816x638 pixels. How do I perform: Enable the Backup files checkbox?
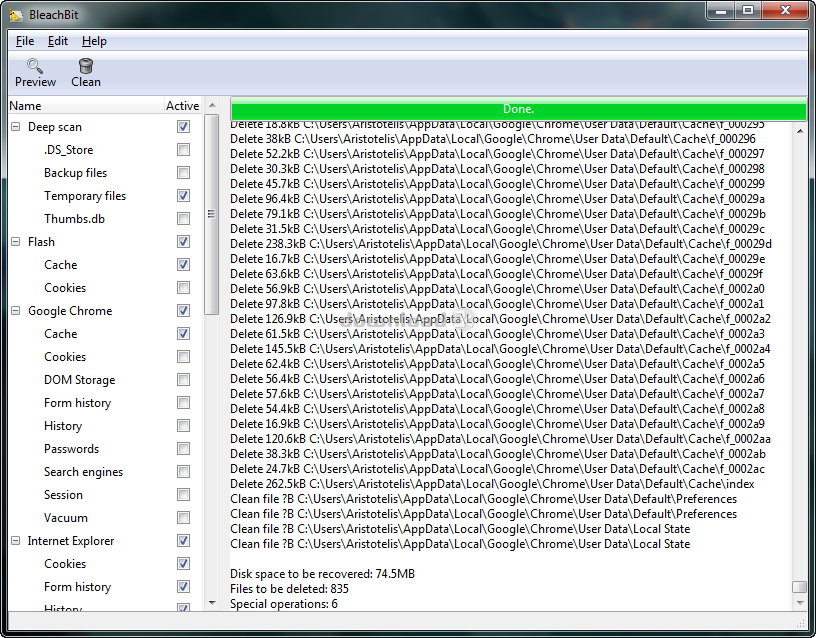click(183, 173)
